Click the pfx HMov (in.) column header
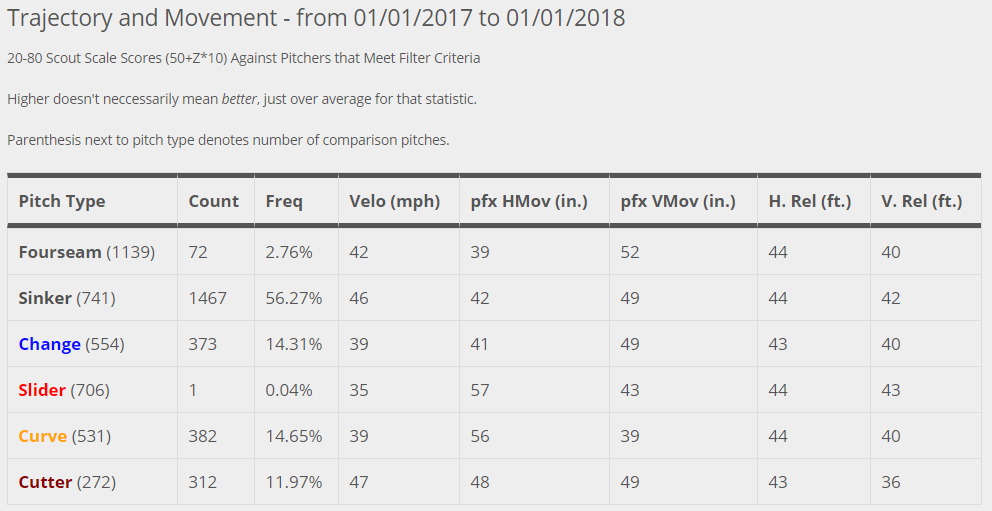This screenshot has width=992, height=511. [x=529, y=201]
